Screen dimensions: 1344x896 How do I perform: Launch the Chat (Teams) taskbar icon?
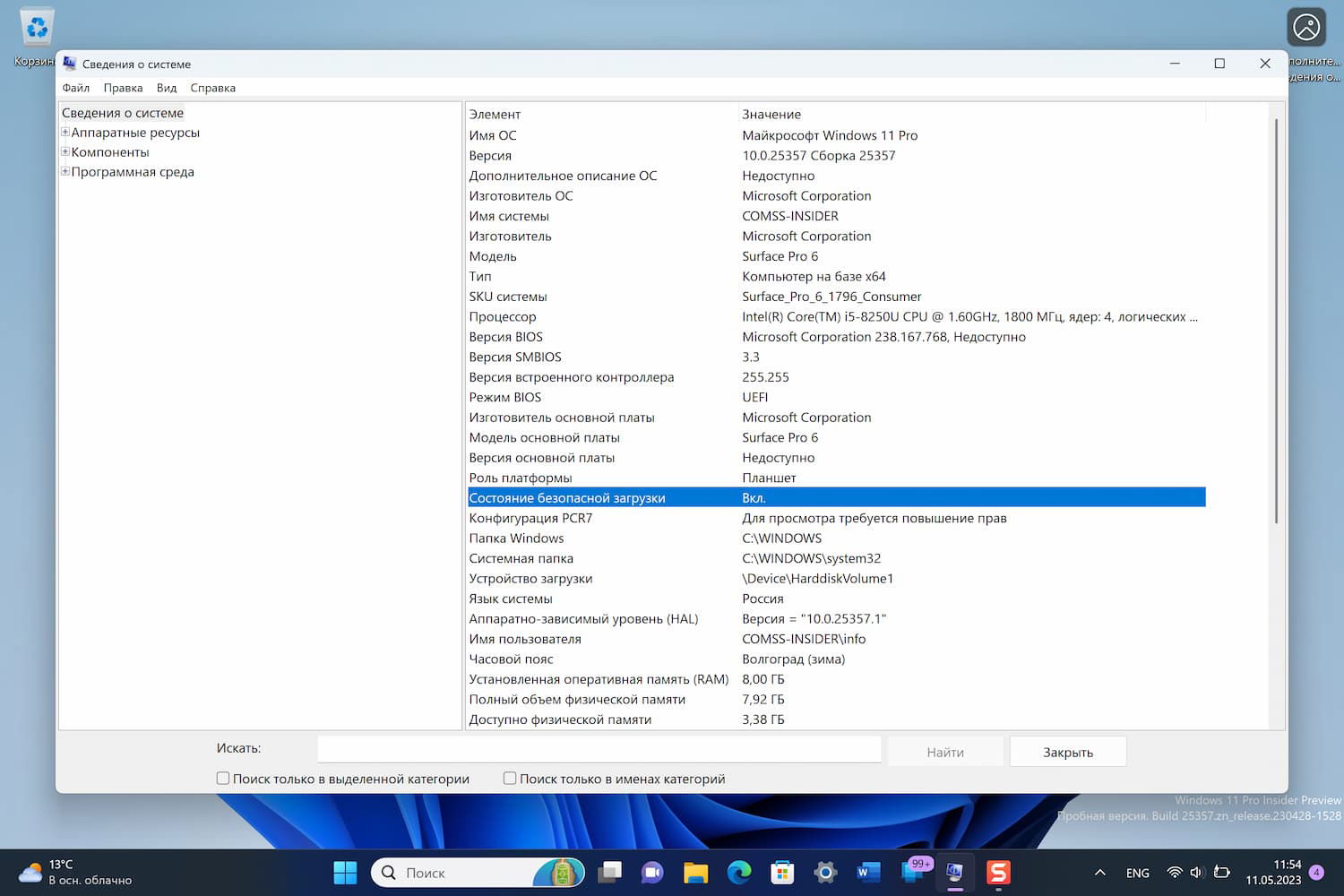[652, 873]
